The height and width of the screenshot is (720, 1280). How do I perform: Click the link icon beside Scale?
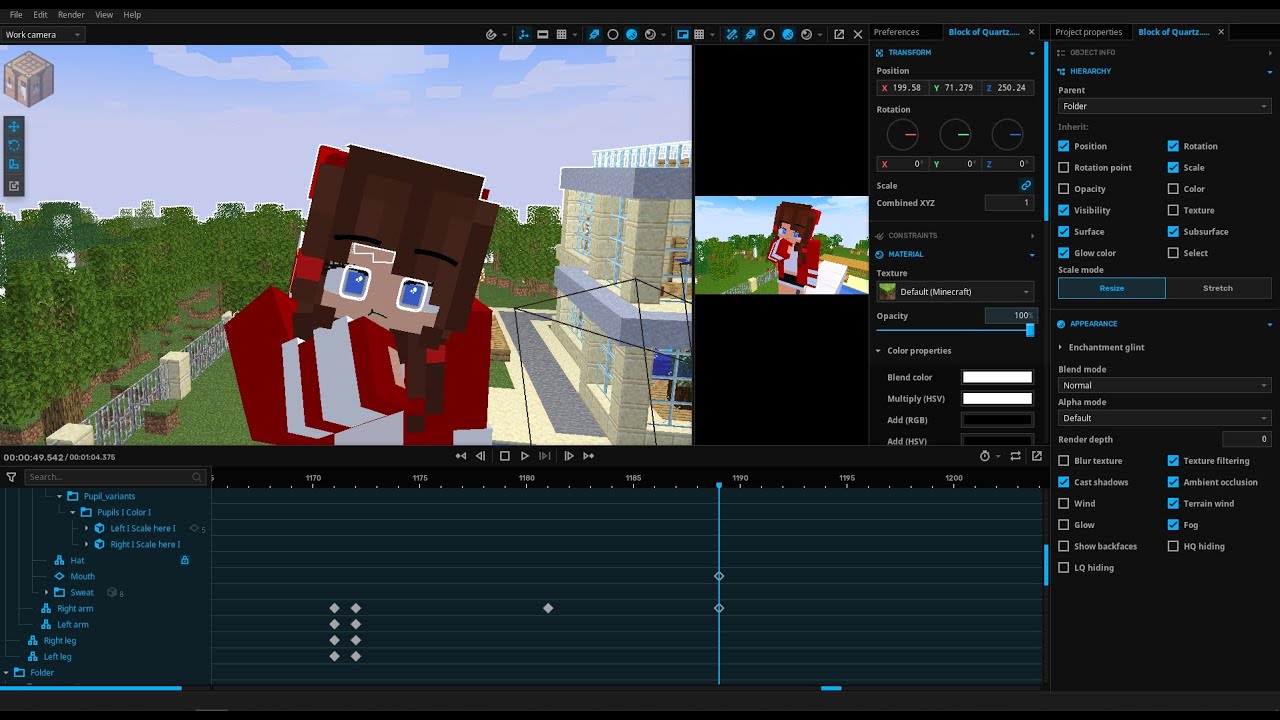(1026, 185)
